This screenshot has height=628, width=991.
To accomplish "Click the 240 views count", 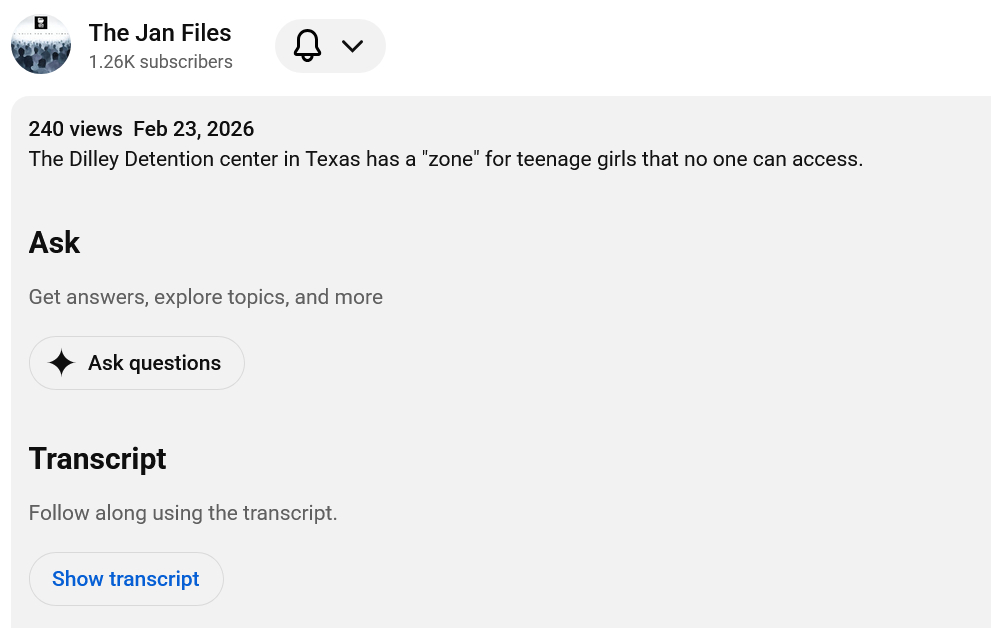I will click(x=75, y=129).
